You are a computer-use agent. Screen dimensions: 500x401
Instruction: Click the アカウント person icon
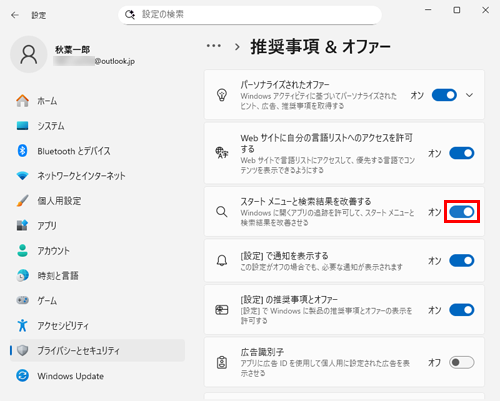tap(22, 251)
